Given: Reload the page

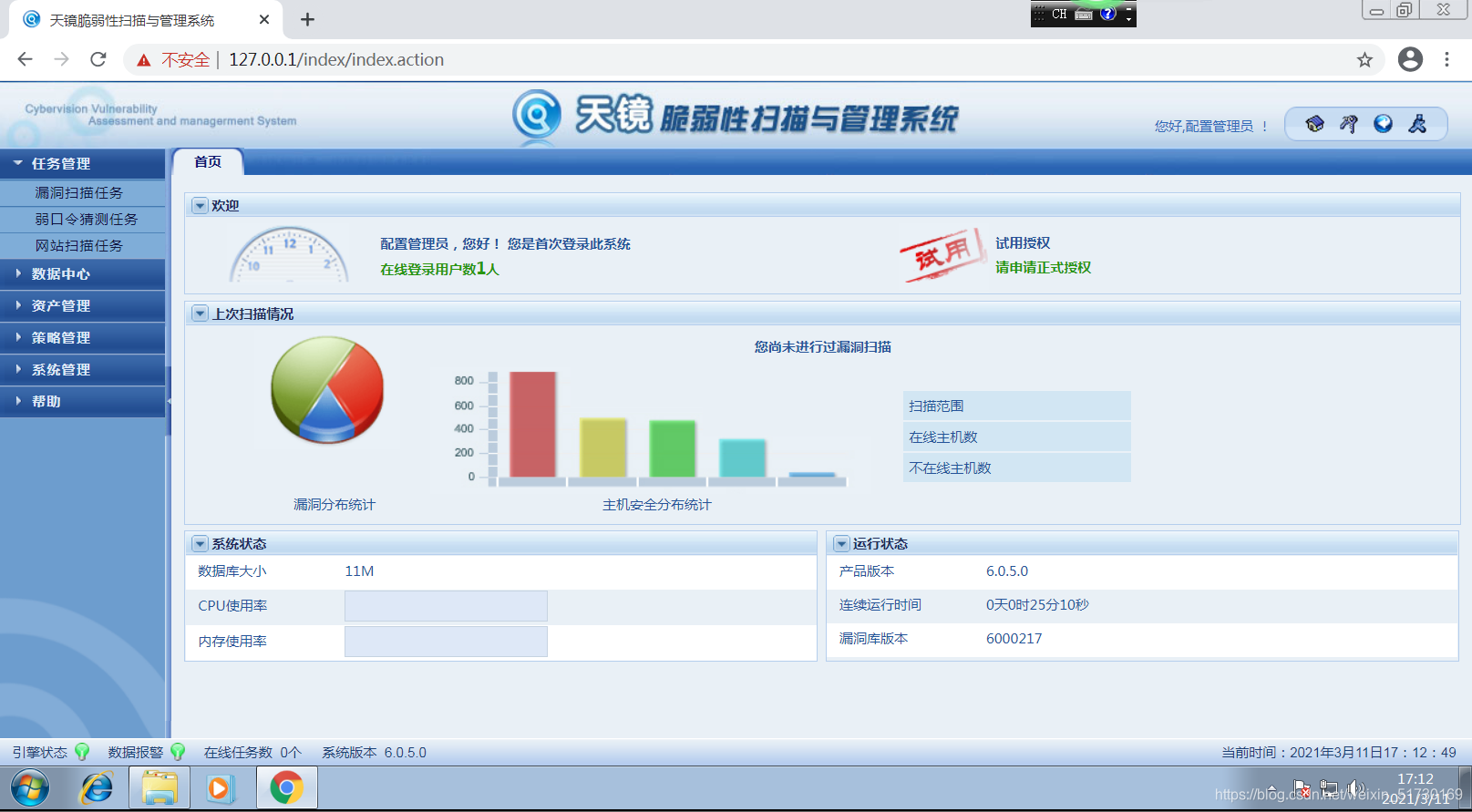Looking at the screenshot, I should click(98, 59).
